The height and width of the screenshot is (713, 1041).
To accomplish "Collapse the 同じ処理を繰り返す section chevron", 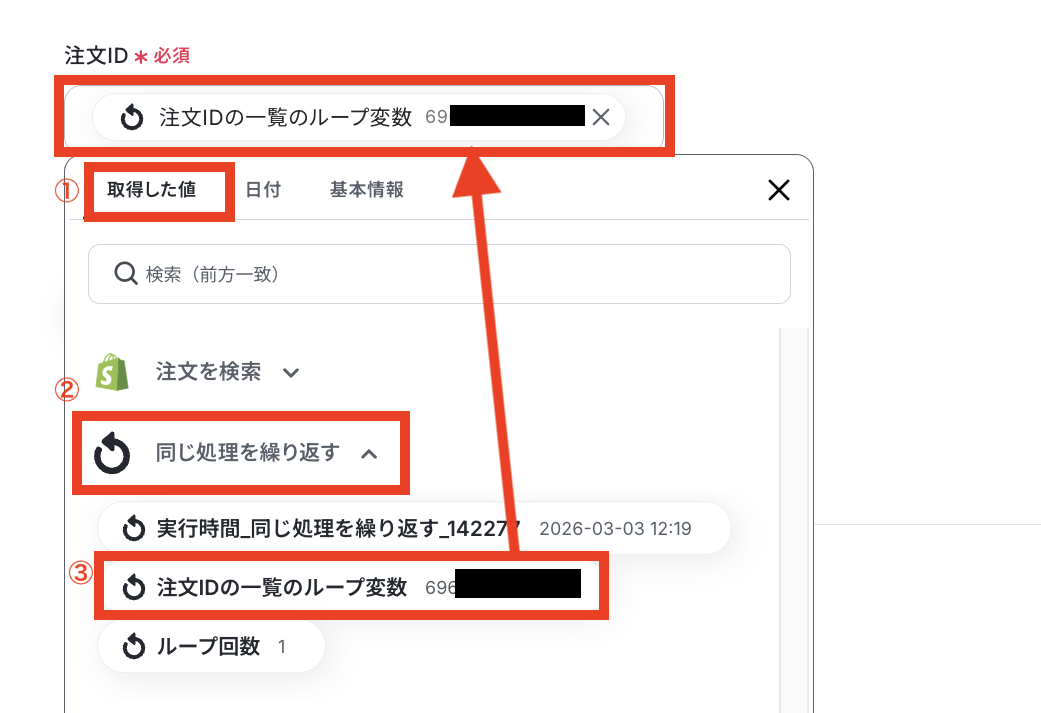I will pyautogui.click(x=369, y=454).
